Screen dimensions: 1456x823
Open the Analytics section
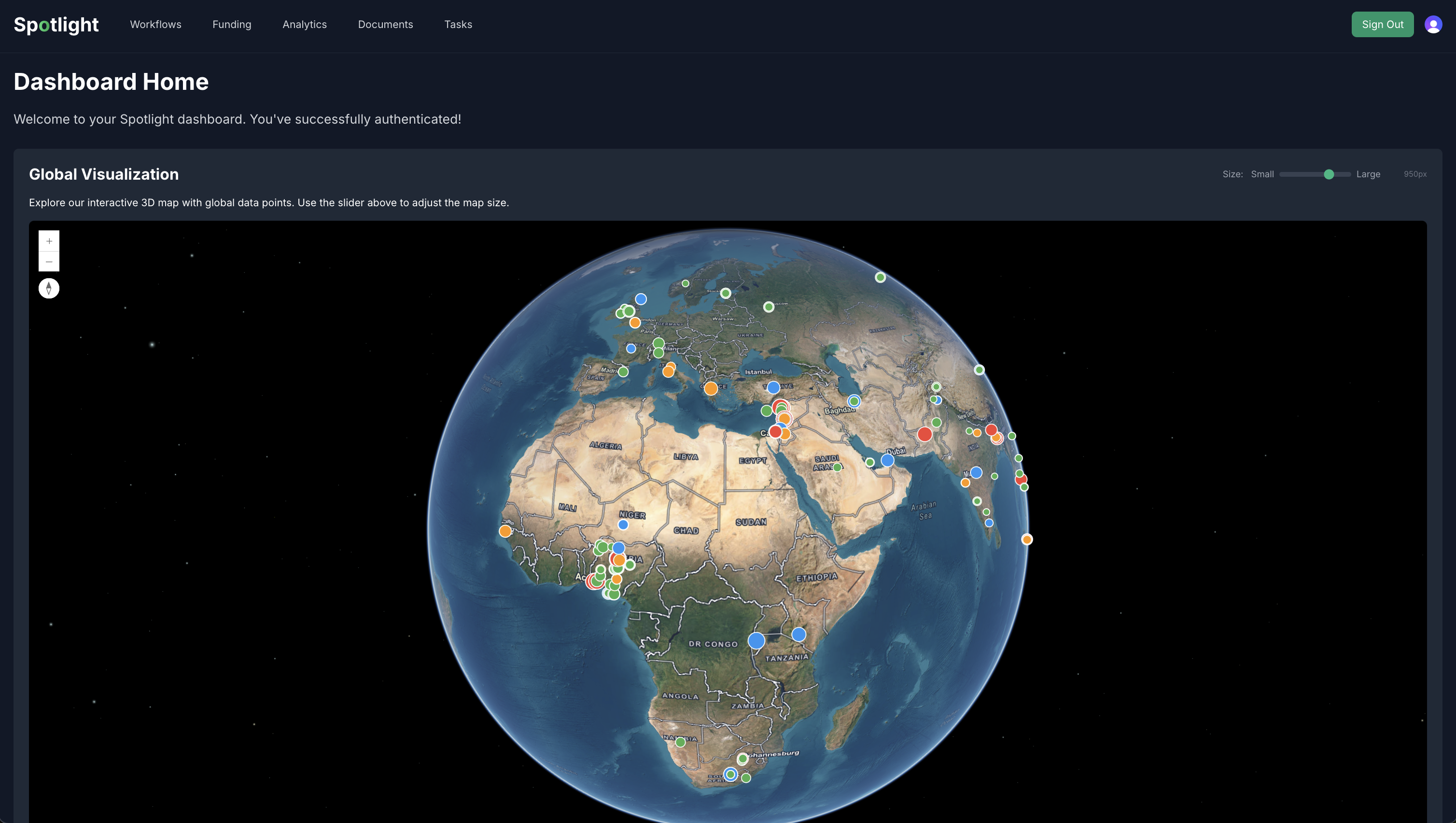coord(305,24)
